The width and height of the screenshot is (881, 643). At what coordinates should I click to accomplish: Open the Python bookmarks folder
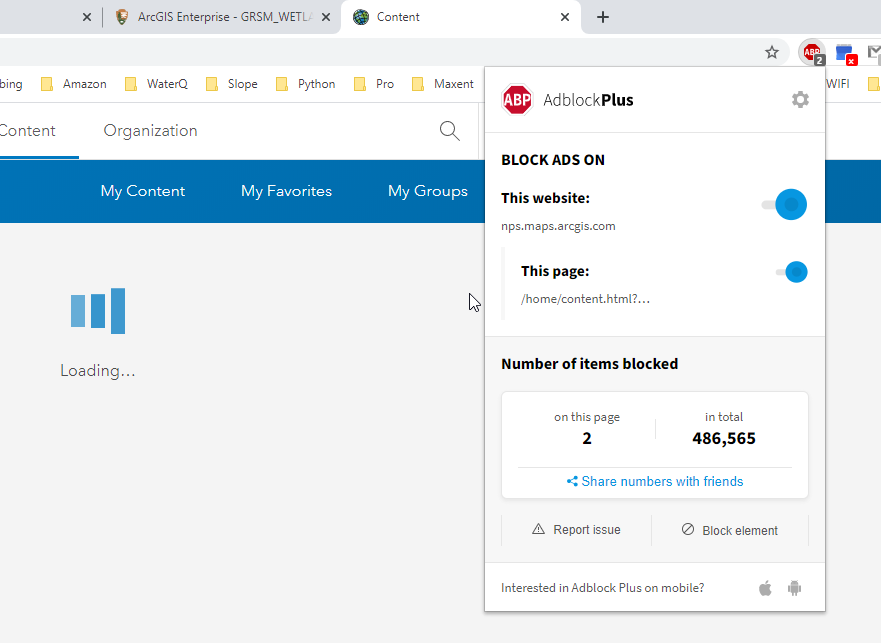(x=306, y=84)
